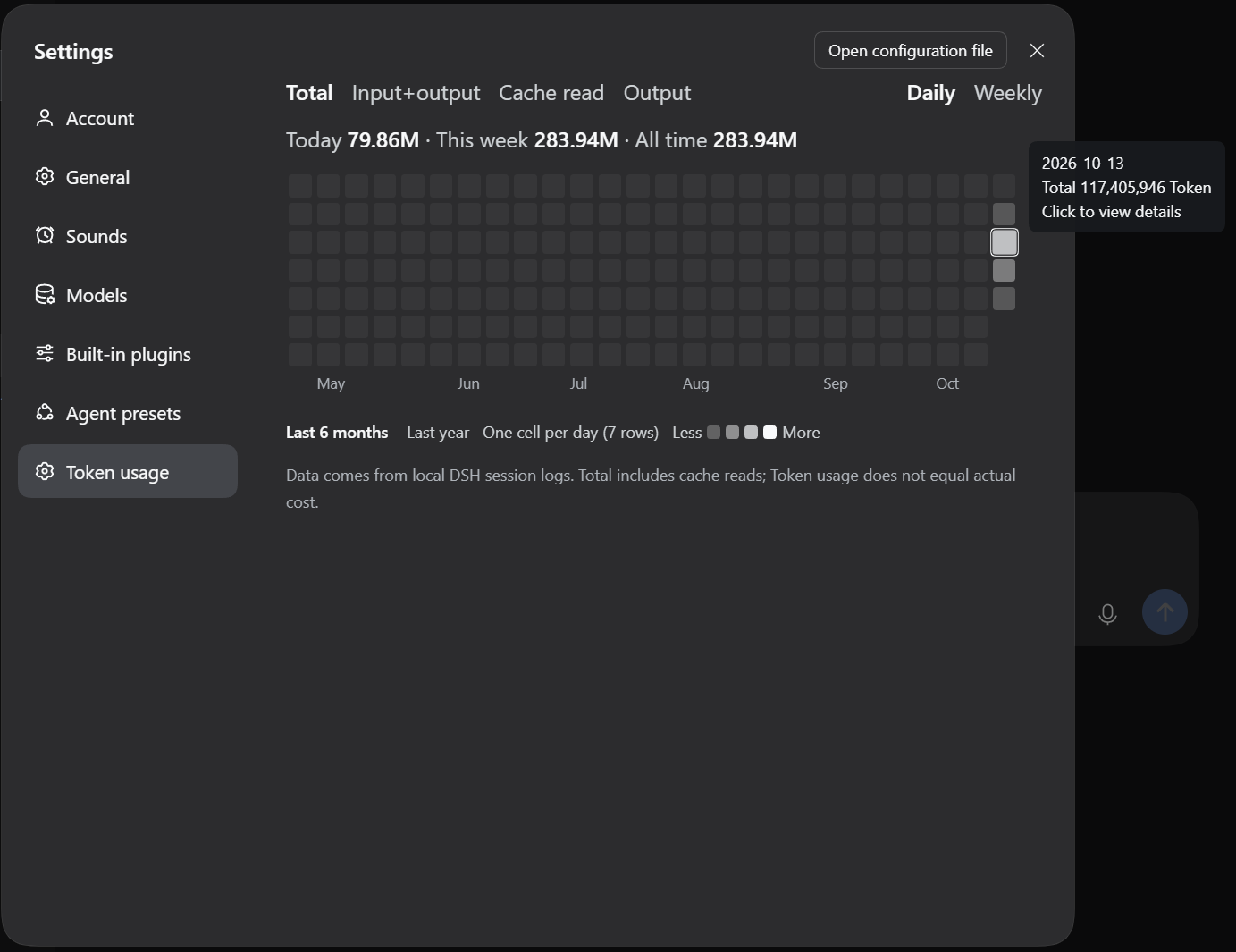Click the lowest lit cell in the last column

[1005, 299]
